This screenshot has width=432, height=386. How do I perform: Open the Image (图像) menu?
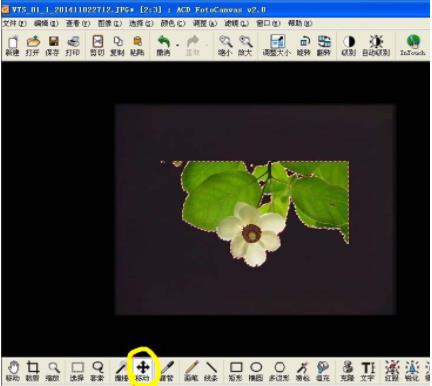110,23
